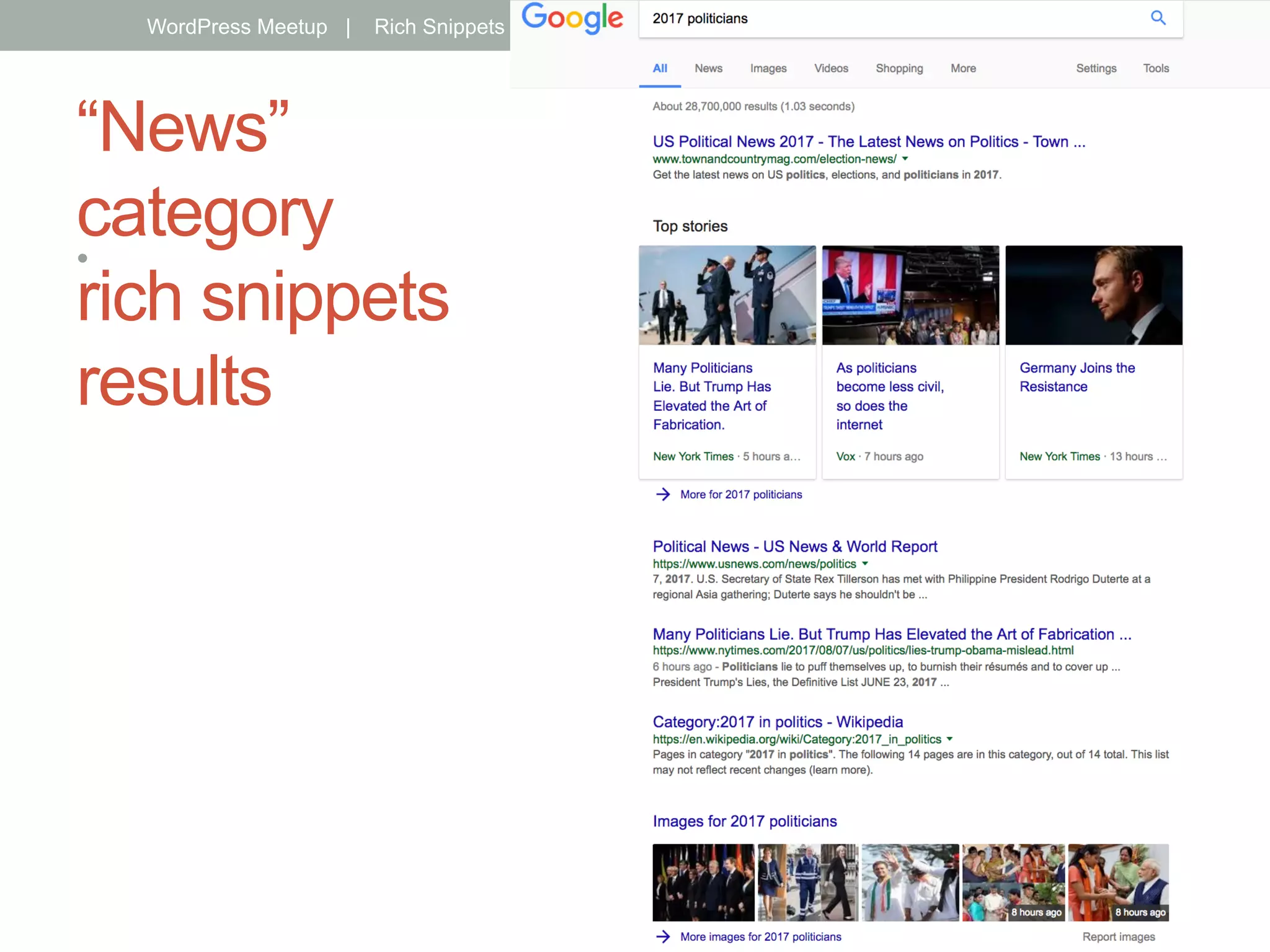Open search Settings

pyautogui.click(x=1096, y=68)
